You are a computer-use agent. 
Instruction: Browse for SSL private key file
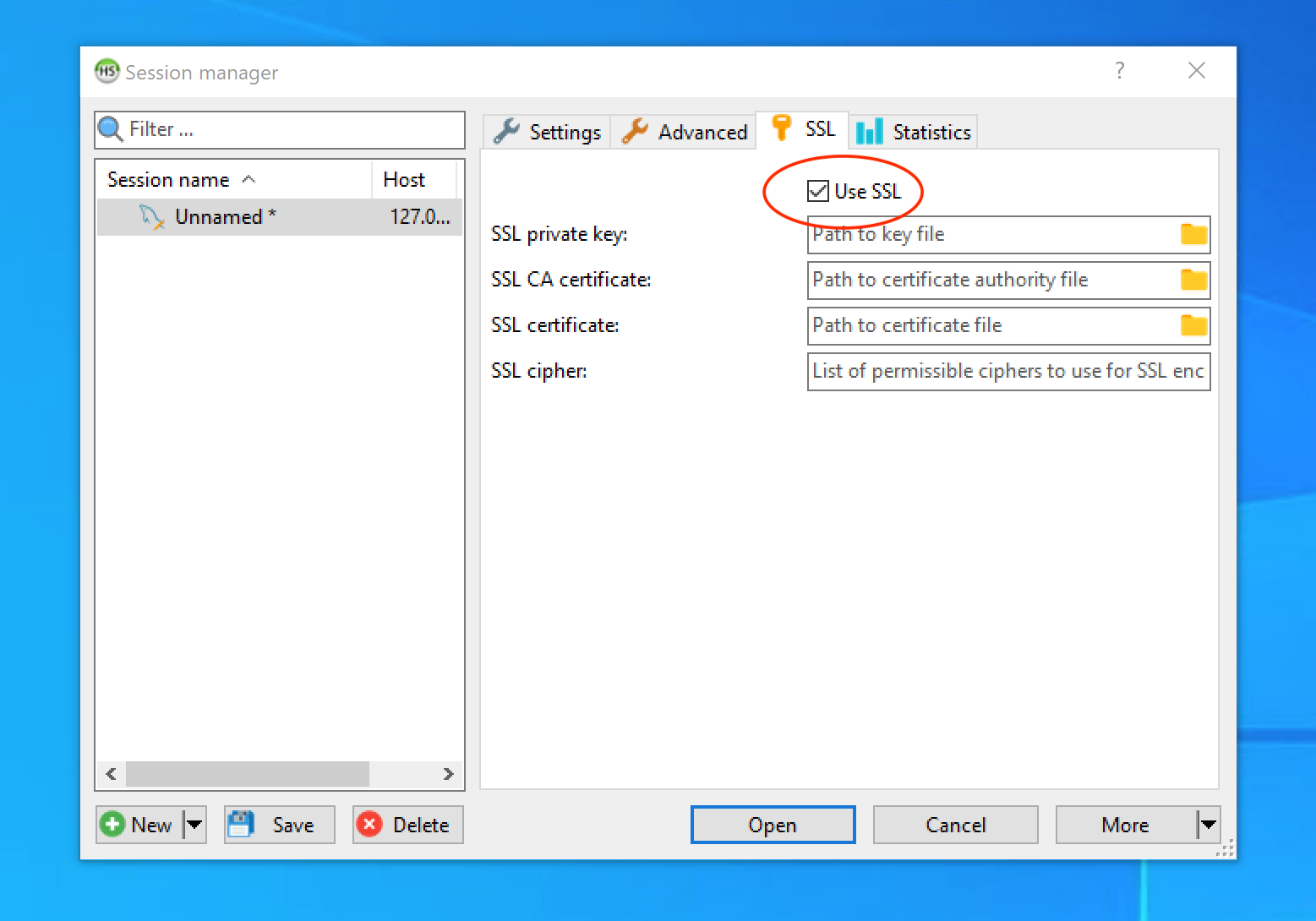[1193, 234]
